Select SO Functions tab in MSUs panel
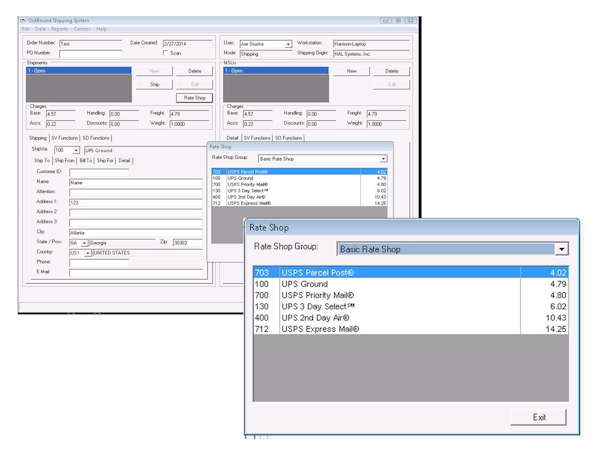The height and width of the screenshot is (450, 600). [x=289, y=138]
